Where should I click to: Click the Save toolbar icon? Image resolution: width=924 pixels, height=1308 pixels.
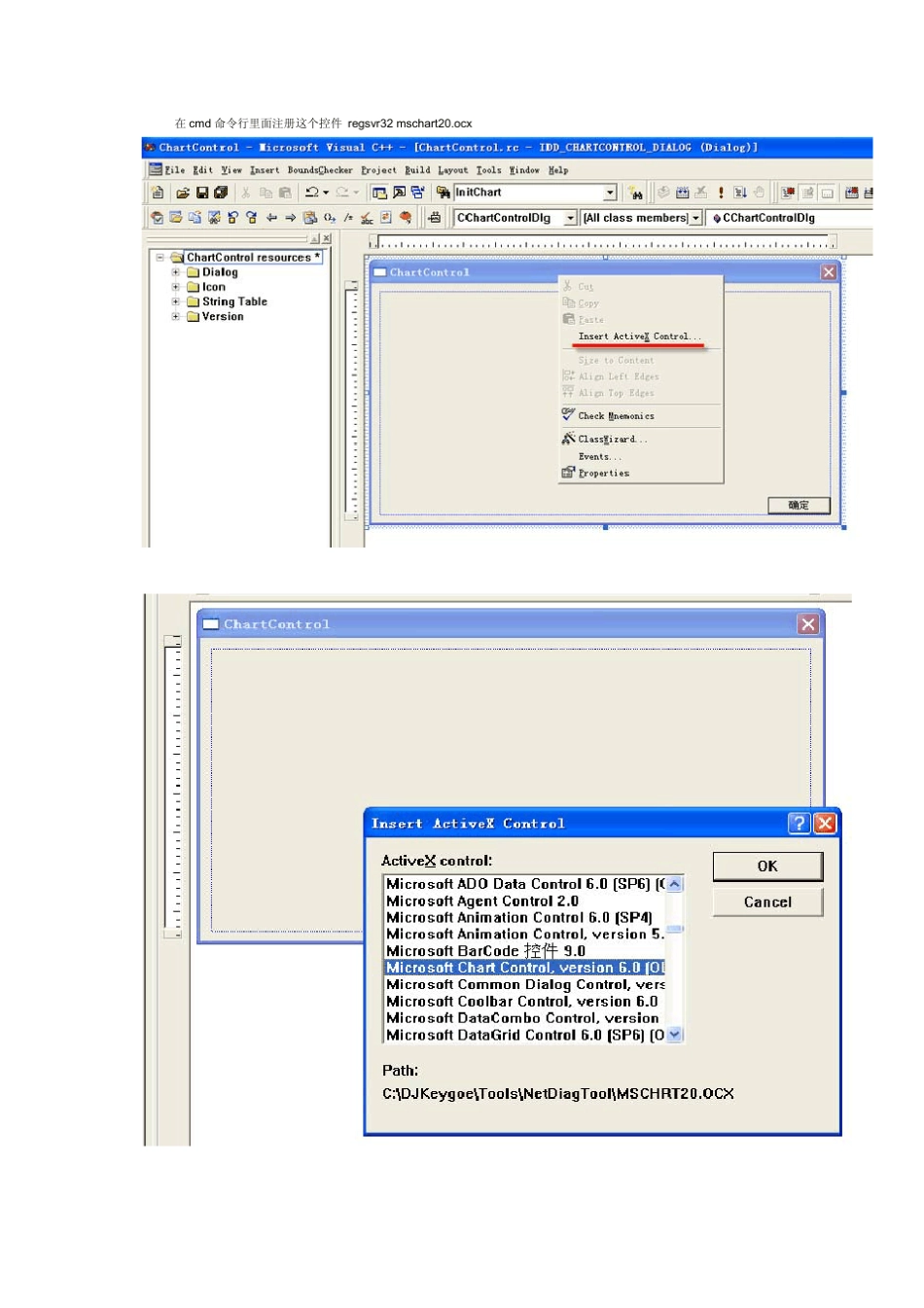(x=202, y=193)
